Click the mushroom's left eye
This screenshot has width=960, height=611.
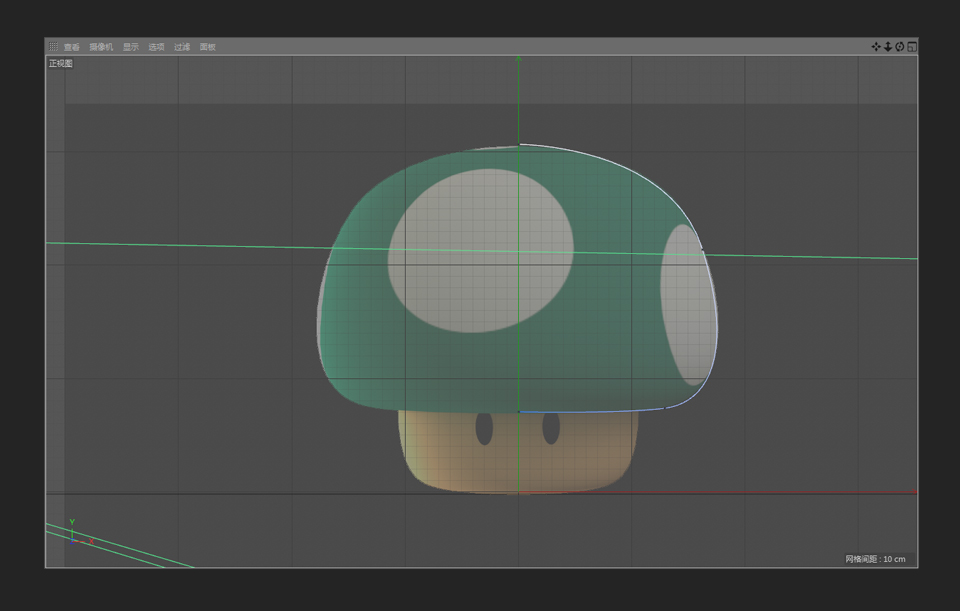[484, 428]
